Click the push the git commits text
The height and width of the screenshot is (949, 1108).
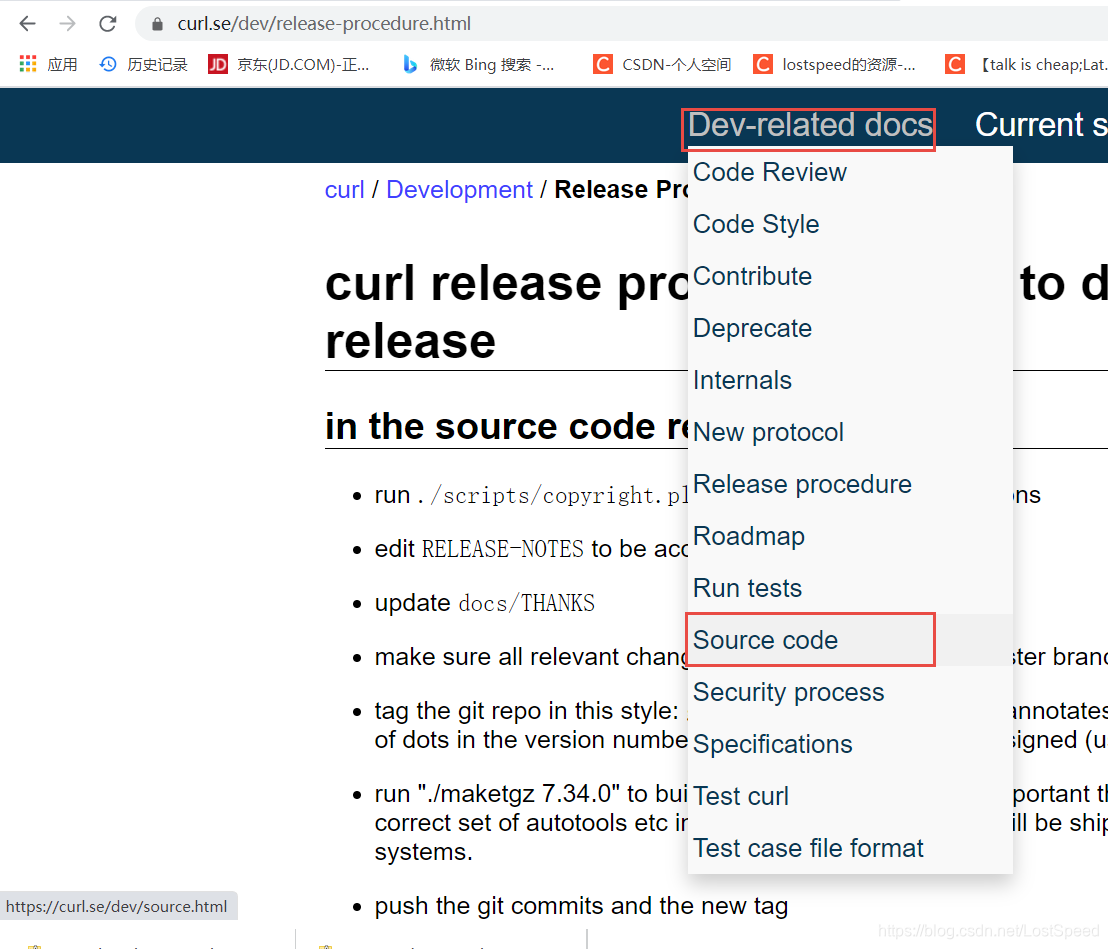tap(581, 906)
